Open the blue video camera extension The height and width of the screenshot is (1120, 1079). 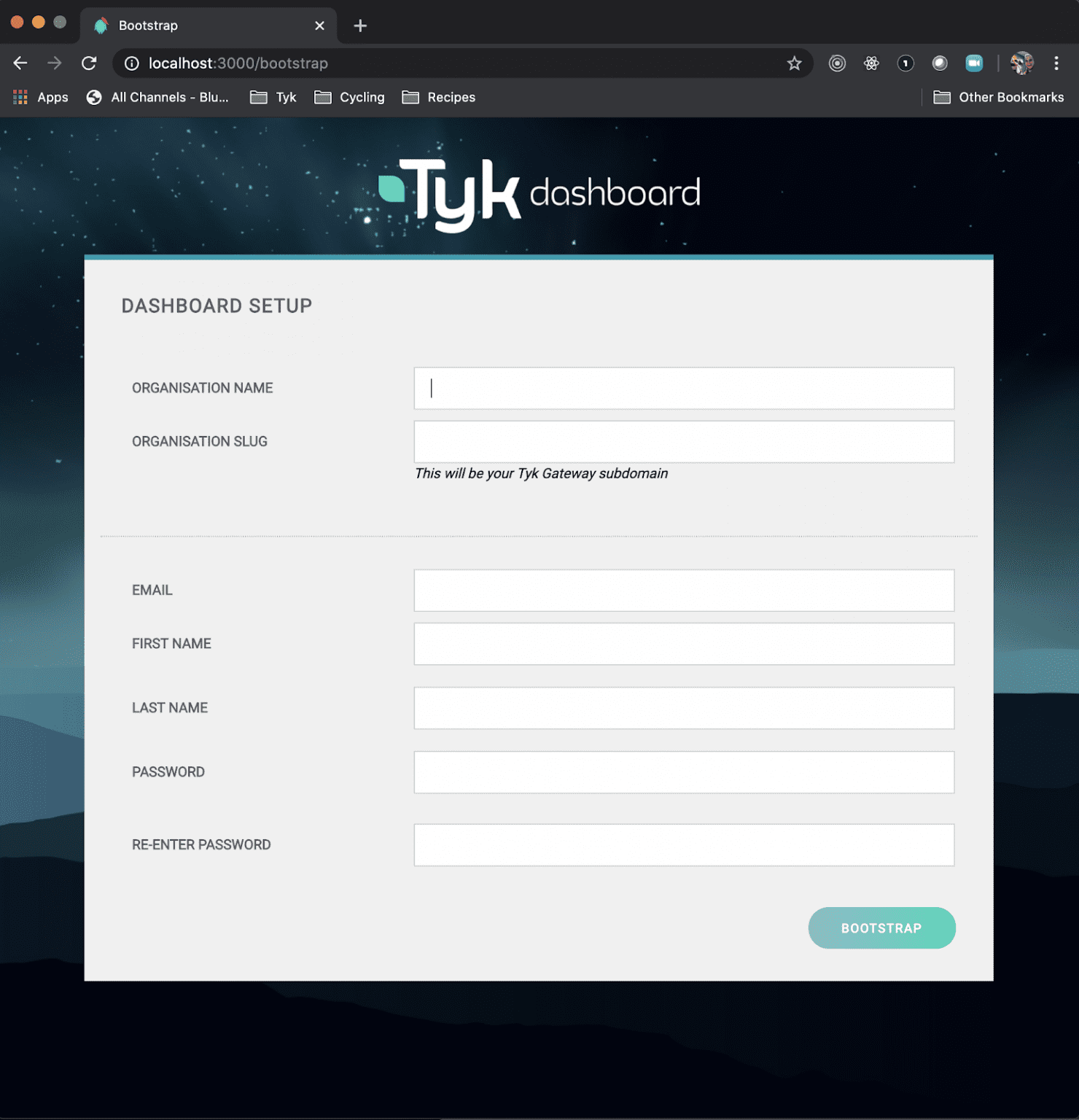click(x=974, y=63)
